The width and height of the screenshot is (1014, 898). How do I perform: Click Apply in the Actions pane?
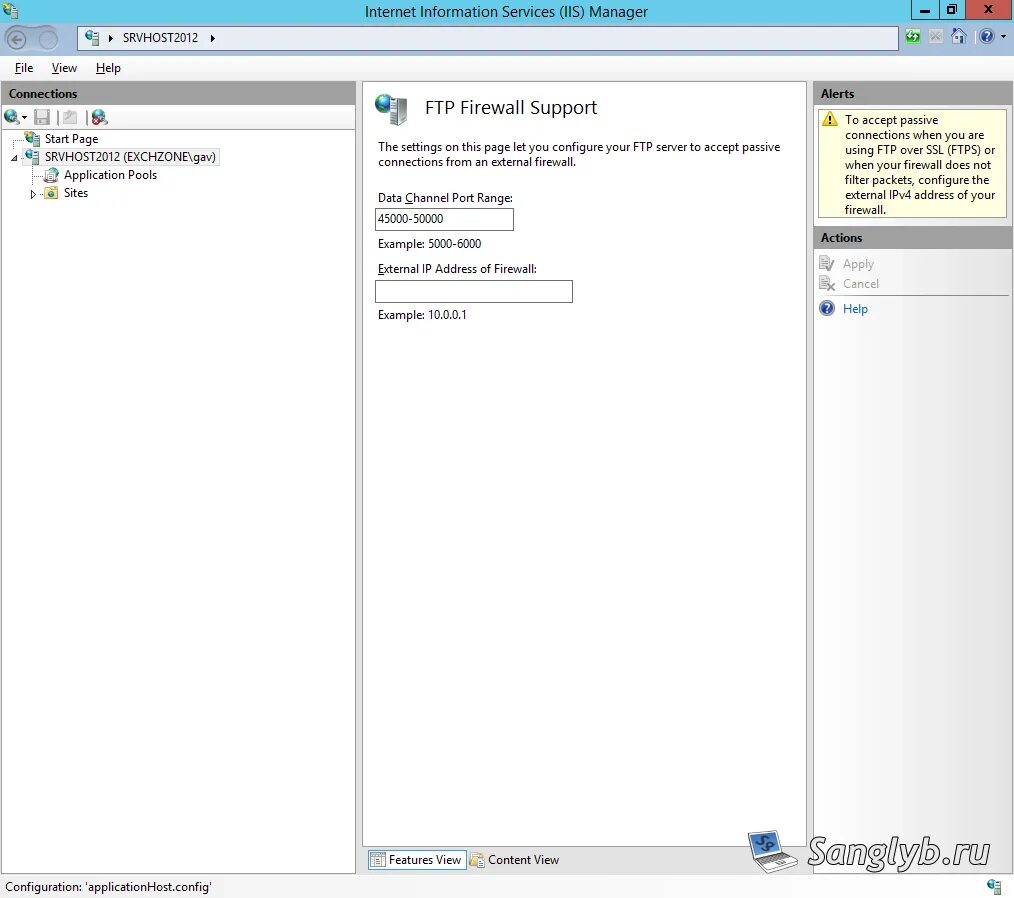pos(858,264)
